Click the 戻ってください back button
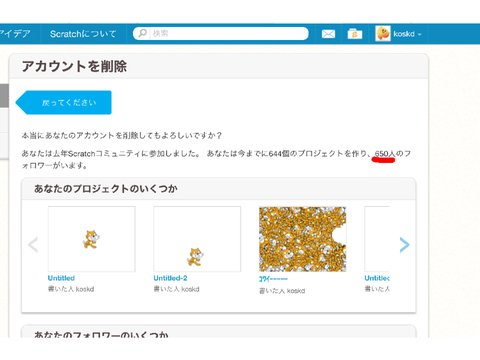This screenshot has height=360, width=480. (x=64, y=102)
